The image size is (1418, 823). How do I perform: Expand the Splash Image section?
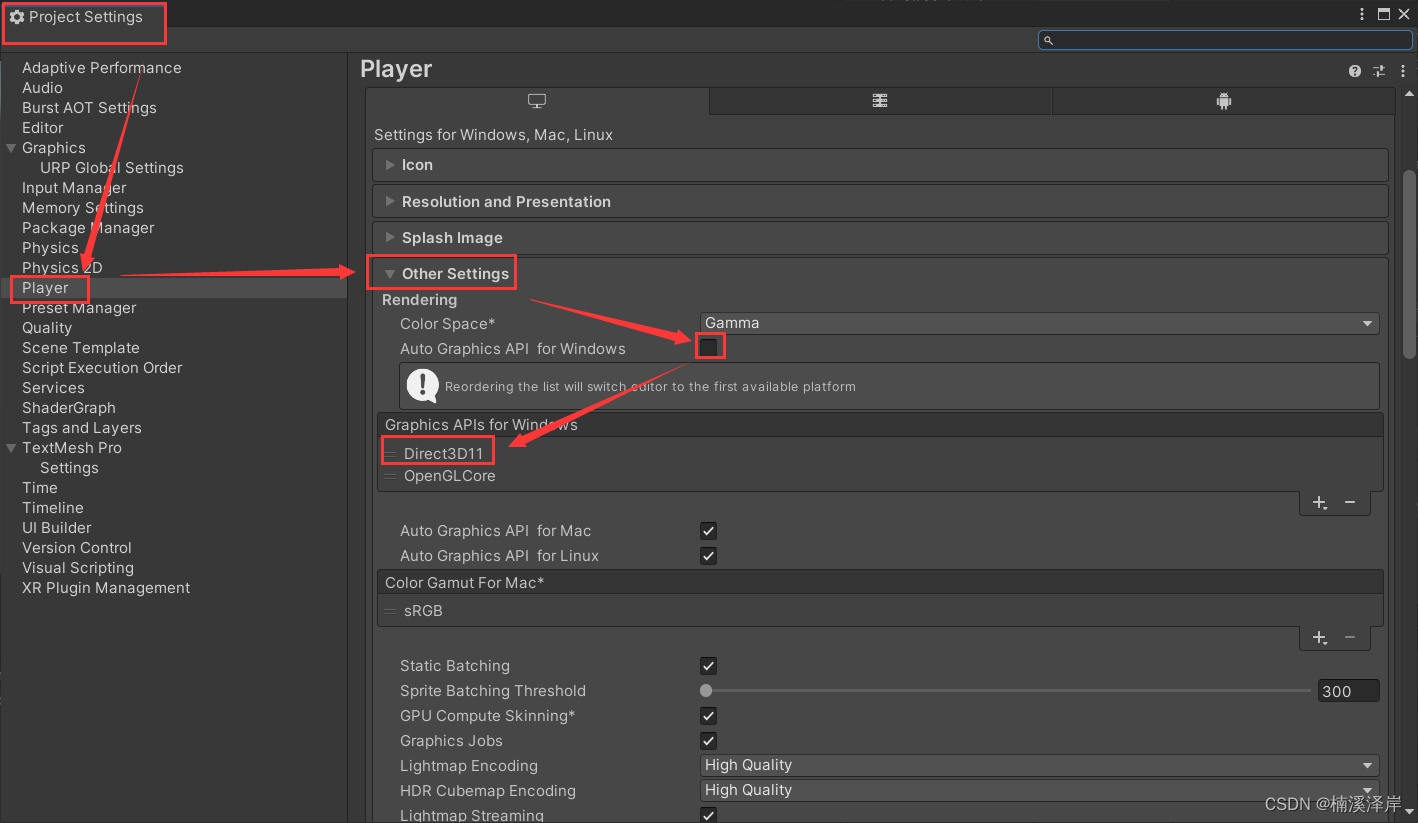coord(880,238)
